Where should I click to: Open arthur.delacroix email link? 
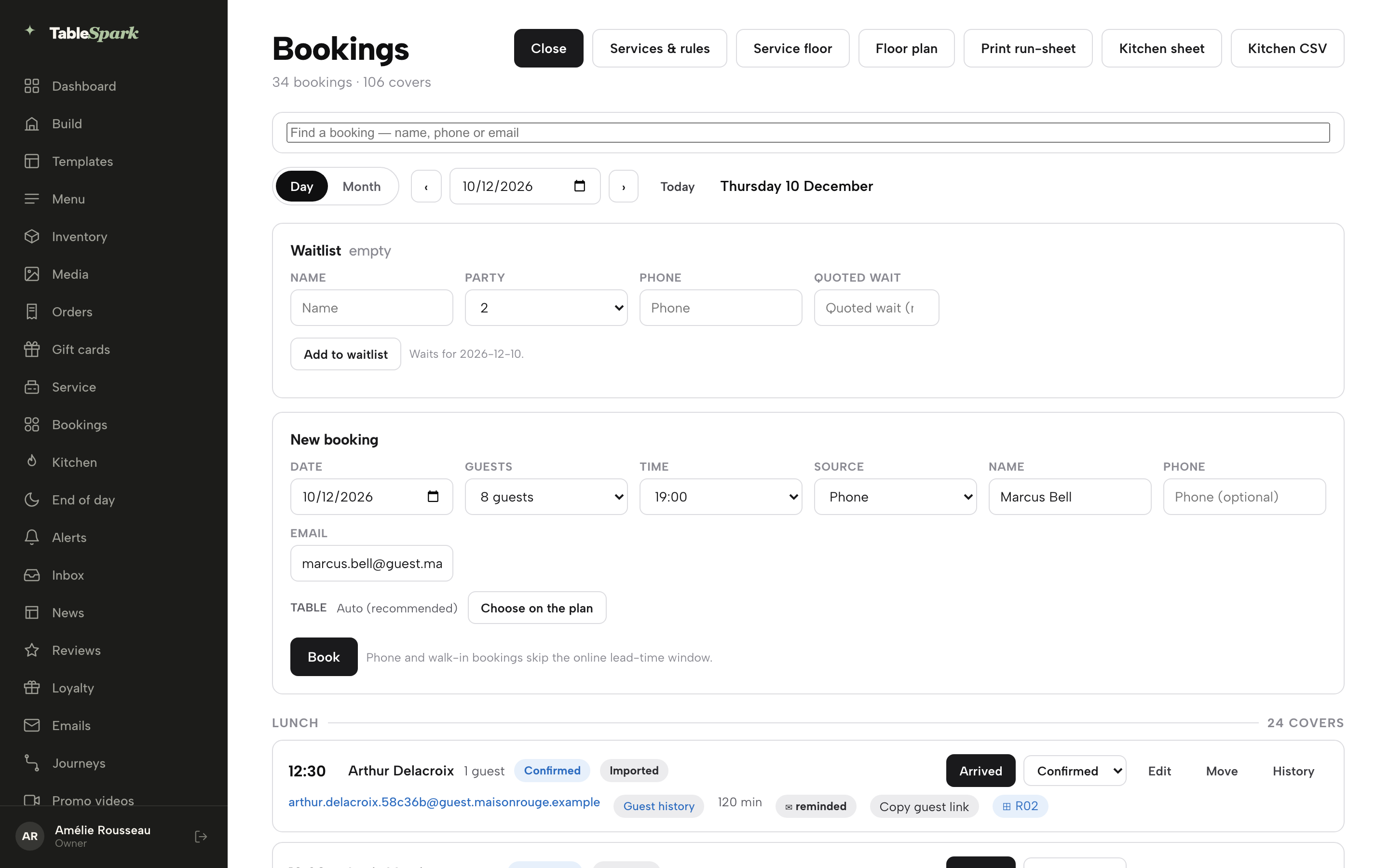click(x=444, y=802)
